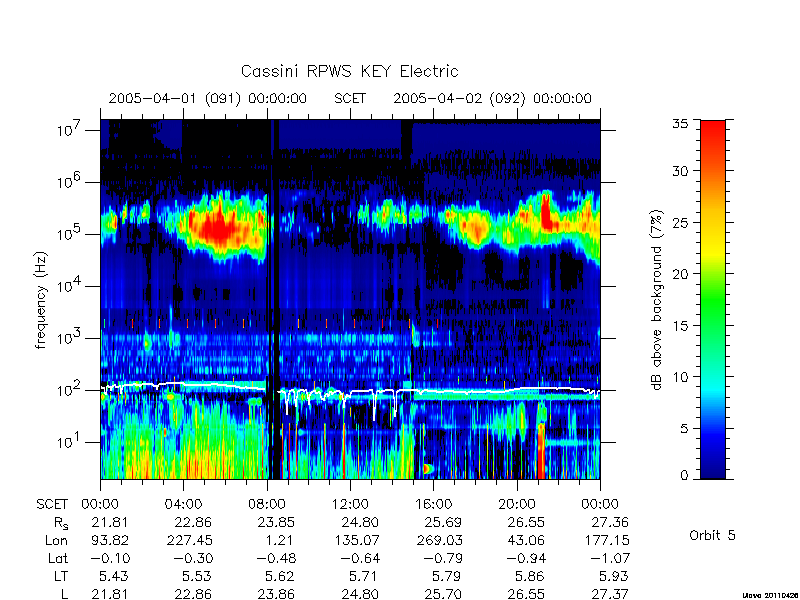This screenshot has height=600, width=800.
Task: Click the latitude value "-0.79"
Action: pos(443,558)
